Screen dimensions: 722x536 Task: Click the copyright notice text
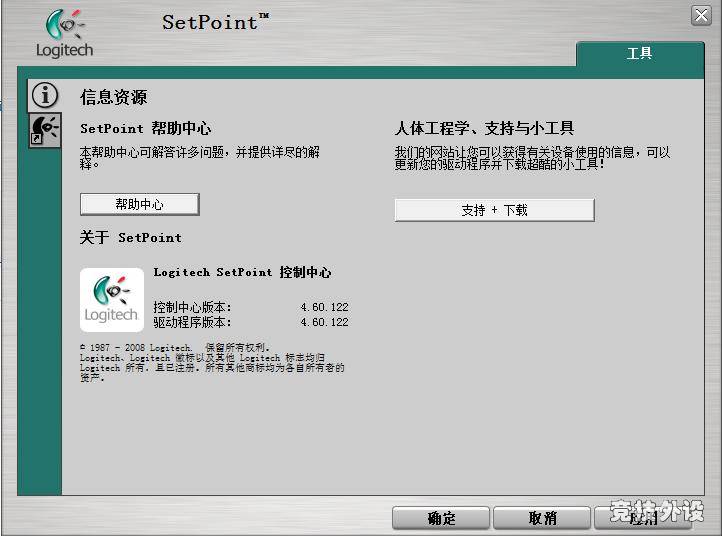pyautogui.click(x=212, y=362)
